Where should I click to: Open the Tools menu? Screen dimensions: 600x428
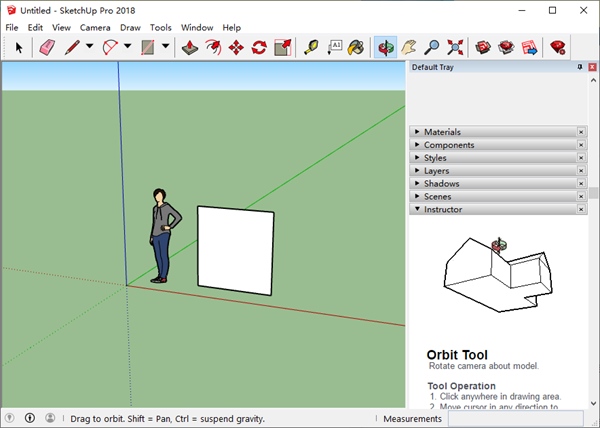pos(161,28)
